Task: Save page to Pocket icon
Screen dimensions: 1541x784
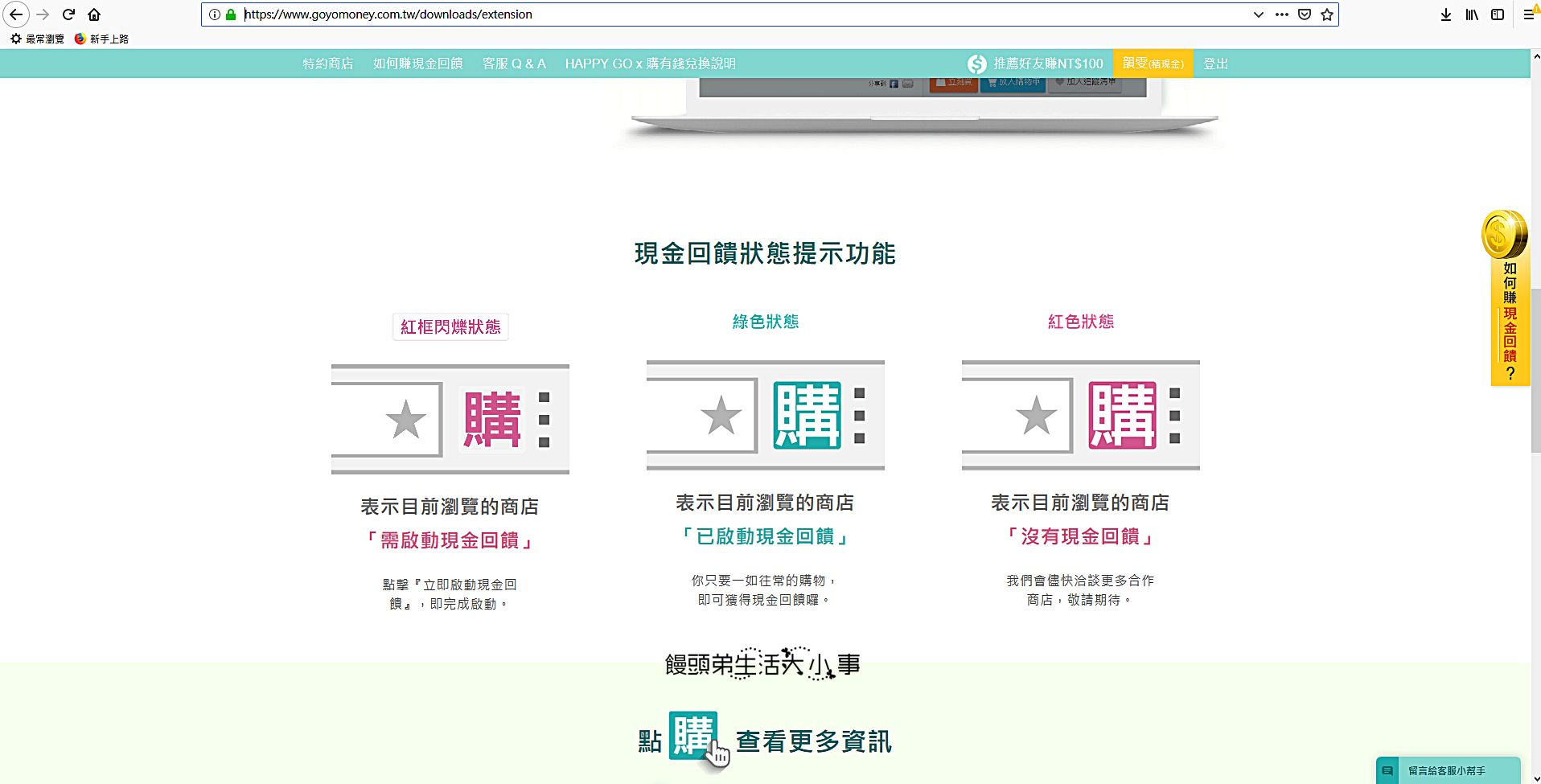Action: pyautogui.click(x=1305, y=14)
